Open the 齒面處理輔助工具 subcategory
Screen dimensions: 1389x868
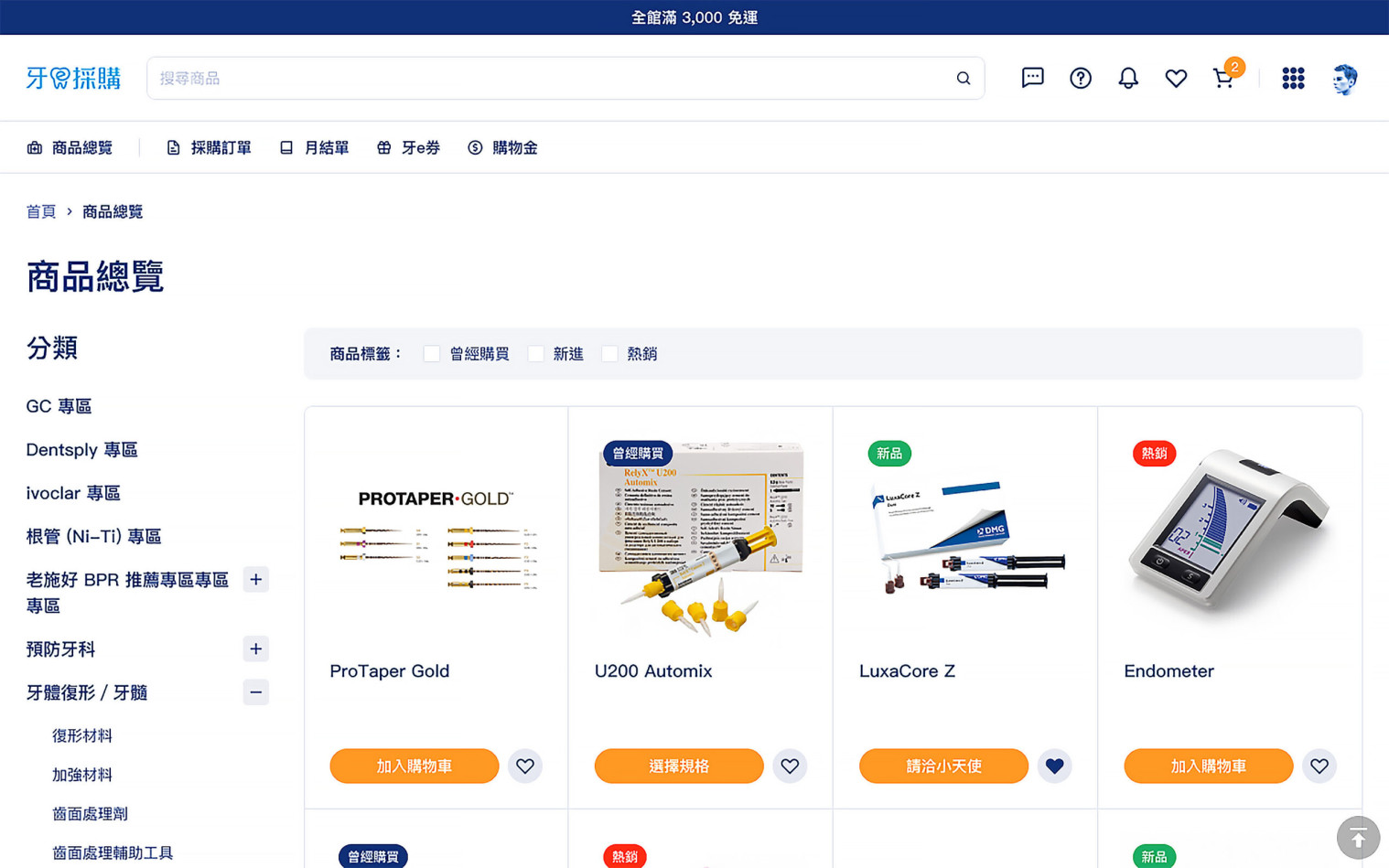coord(113,852)
